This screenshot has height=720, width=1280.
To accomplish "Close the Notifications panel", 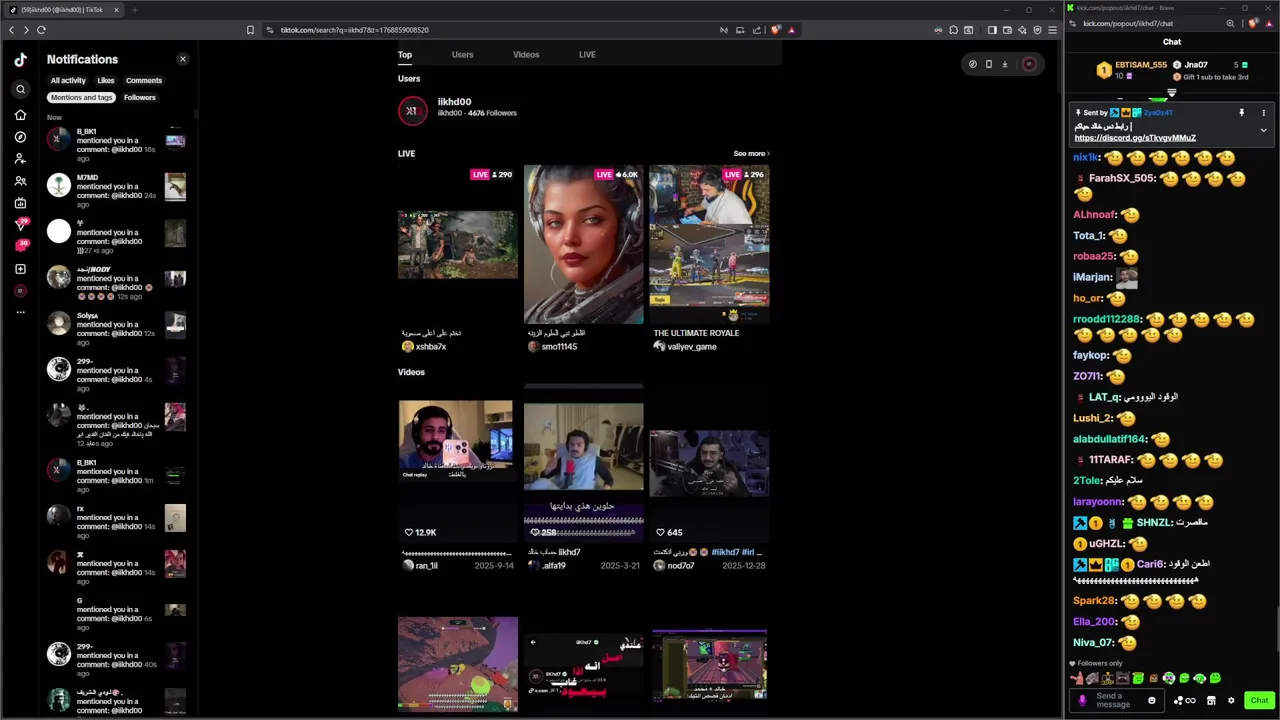I will pos(182,59).
